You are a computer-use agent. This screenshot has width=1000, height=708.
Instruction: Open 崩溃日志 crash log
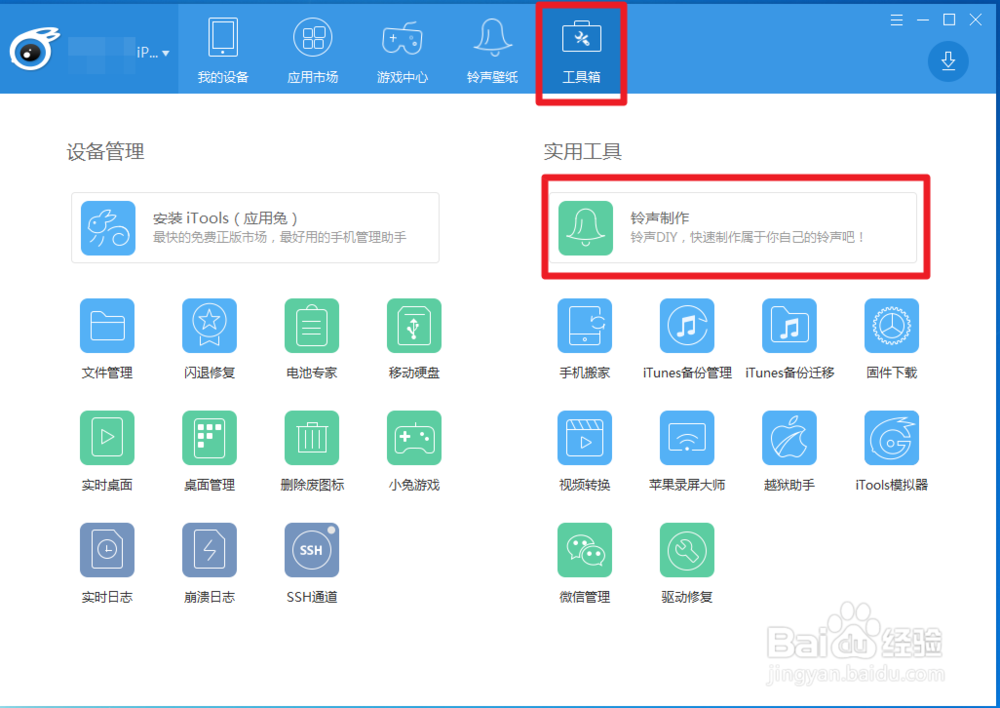point(209,550)
